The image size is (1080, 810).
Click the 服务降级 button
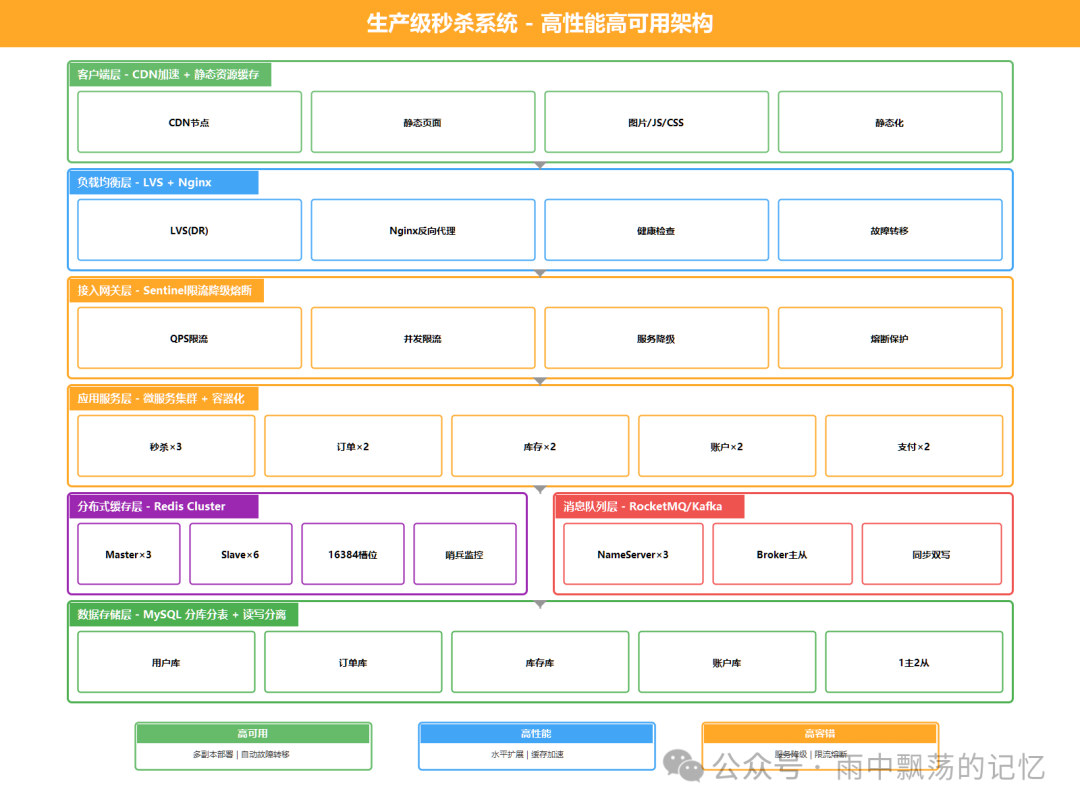[656, 337]
